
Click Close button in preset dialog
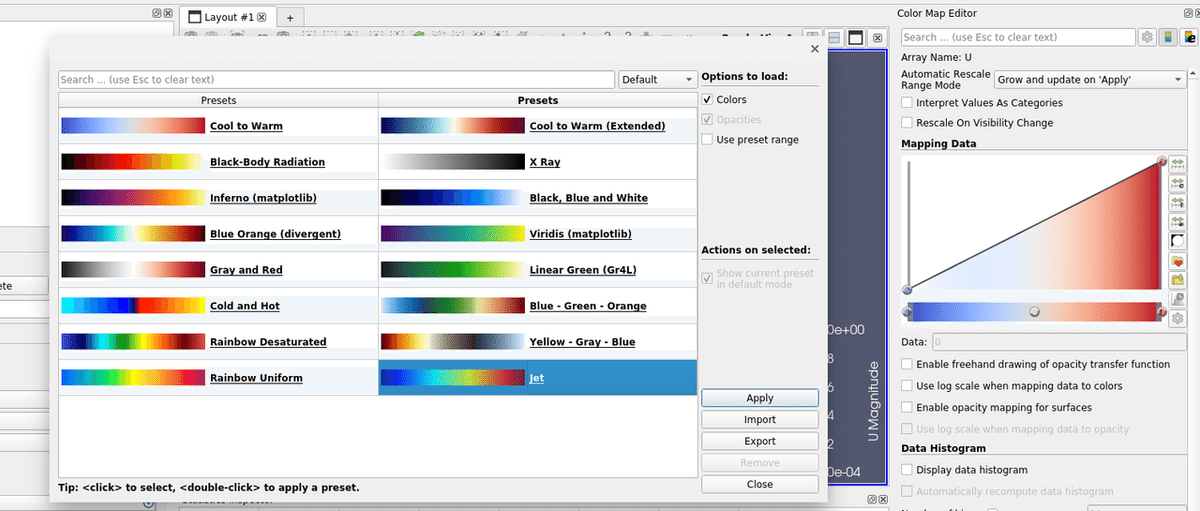click(760, 484)
